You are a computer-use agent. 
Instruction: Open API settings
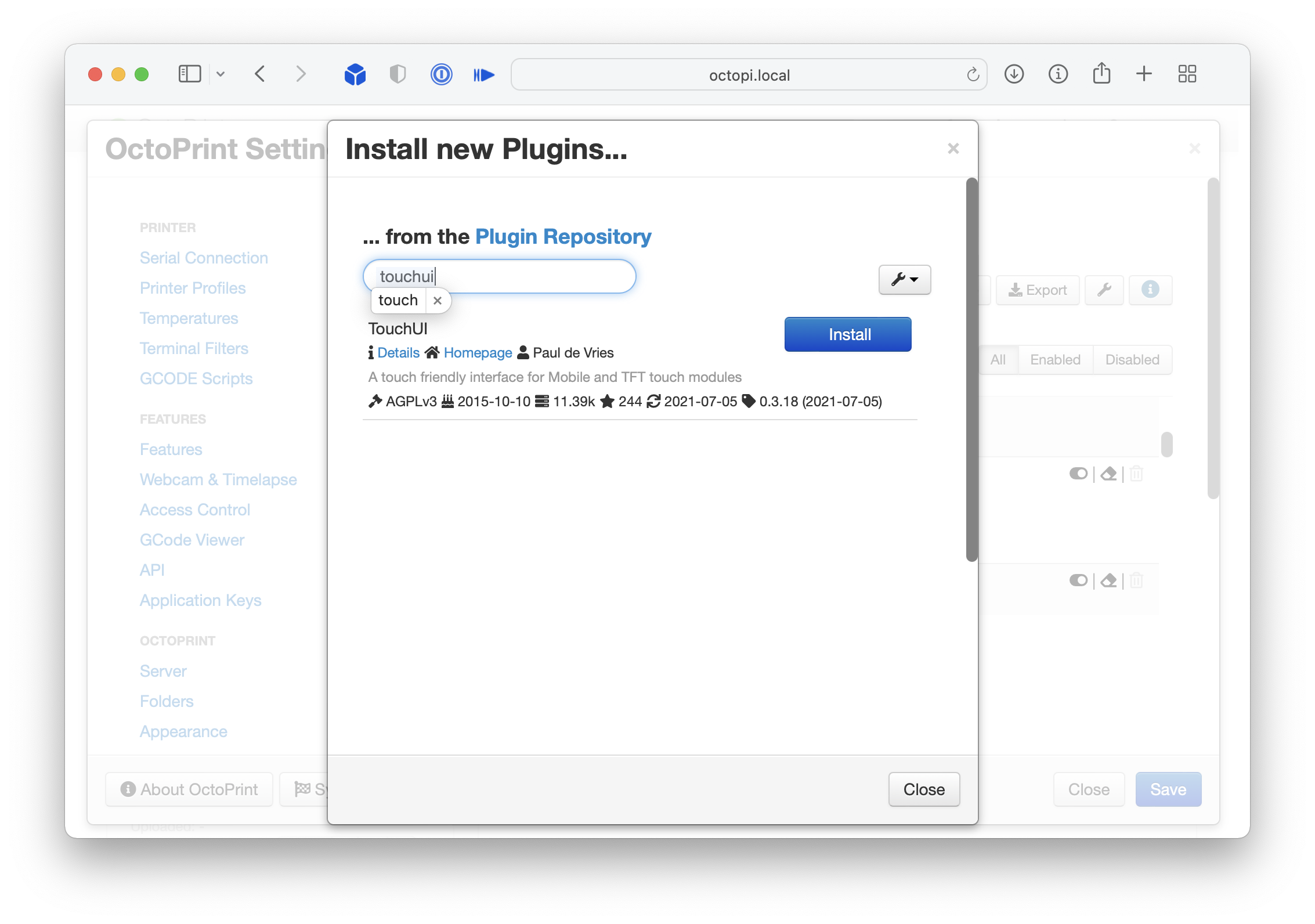[152, 570]
